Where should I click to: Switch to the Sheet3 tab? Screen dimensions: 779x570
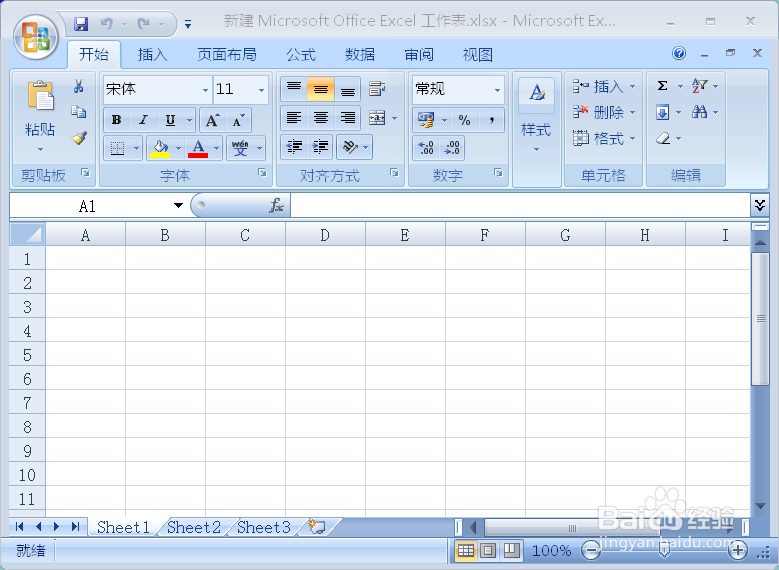point(264,527)
